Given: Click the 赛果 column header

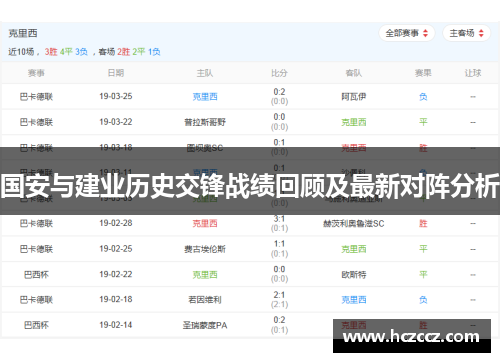Looking at the screenshot, I should coord(423,73).
